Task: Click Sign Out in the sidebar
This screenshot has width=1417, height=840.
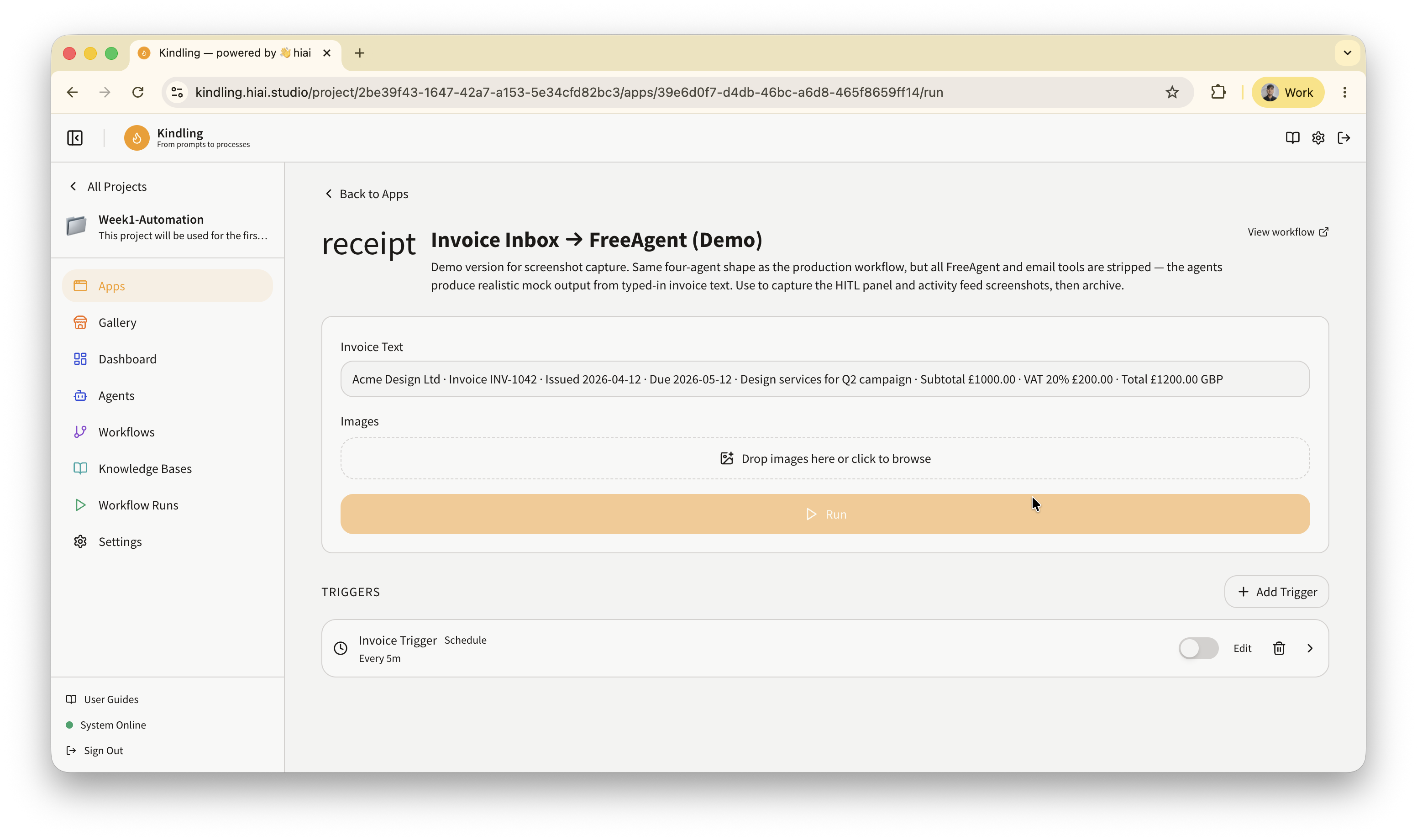Action: tap(94, 750)
